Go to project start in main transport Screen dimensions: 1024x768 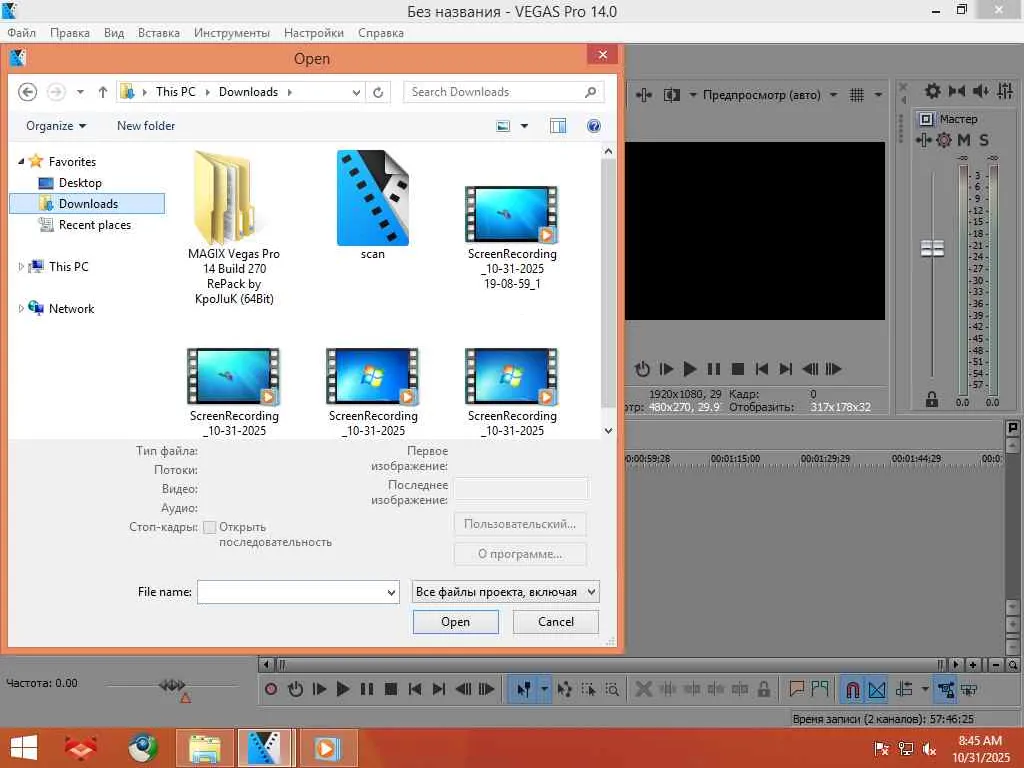click(415, 689)
